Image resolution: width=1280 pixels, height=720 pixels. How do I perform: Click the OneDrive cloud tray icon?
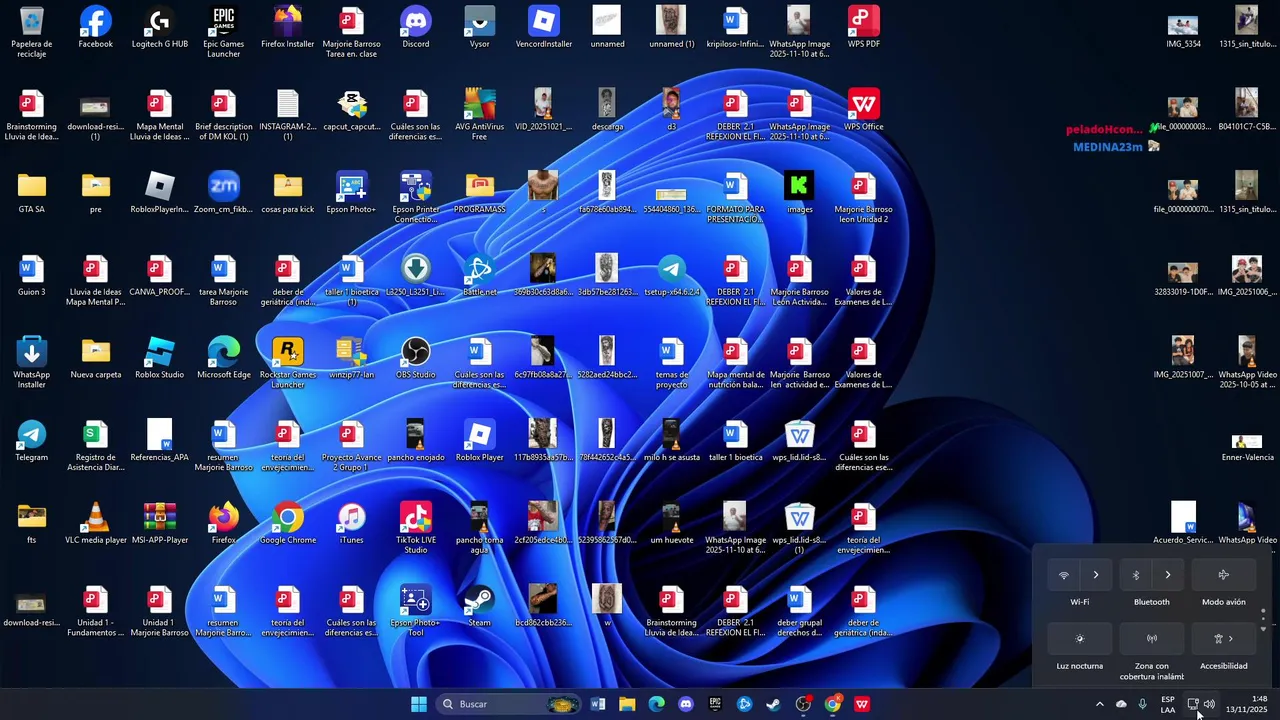pos(1121,704)
